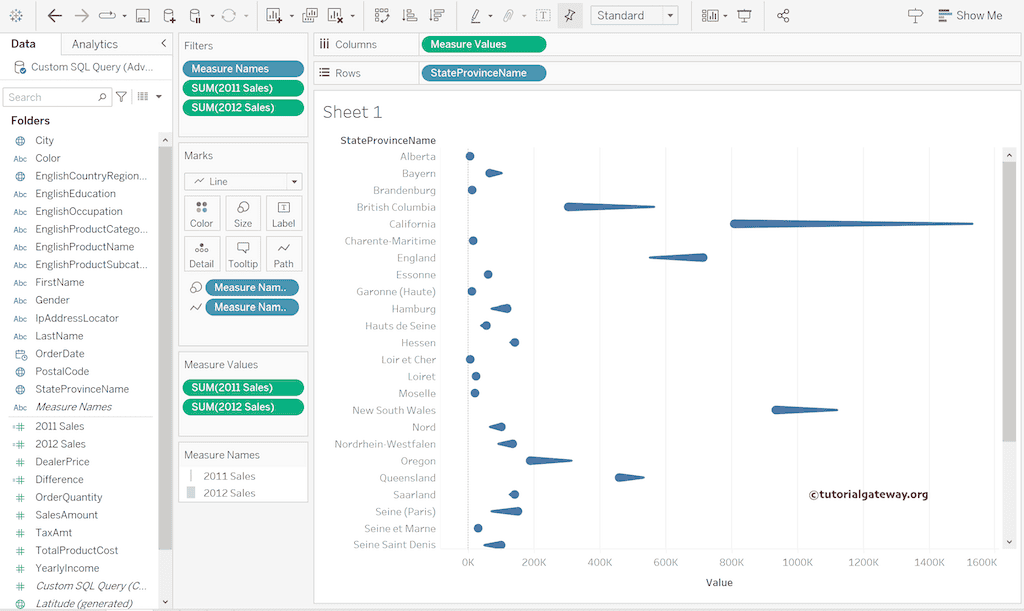Switch to the Analytics tab
The image size is (1024, 611).
point(95,44)
